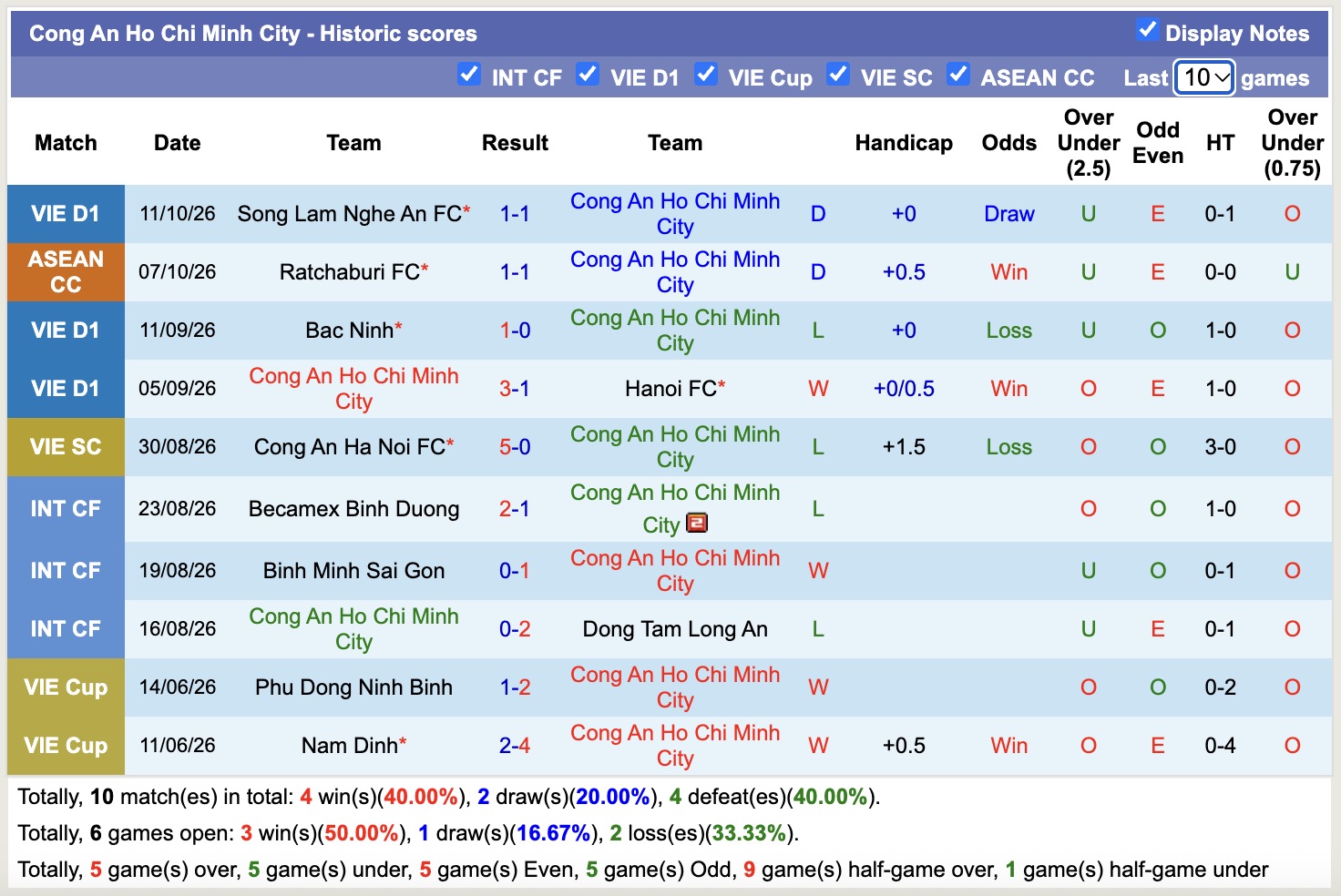
Task: Select the Cong An Ha Noi FC link
Action: point(350,447)
